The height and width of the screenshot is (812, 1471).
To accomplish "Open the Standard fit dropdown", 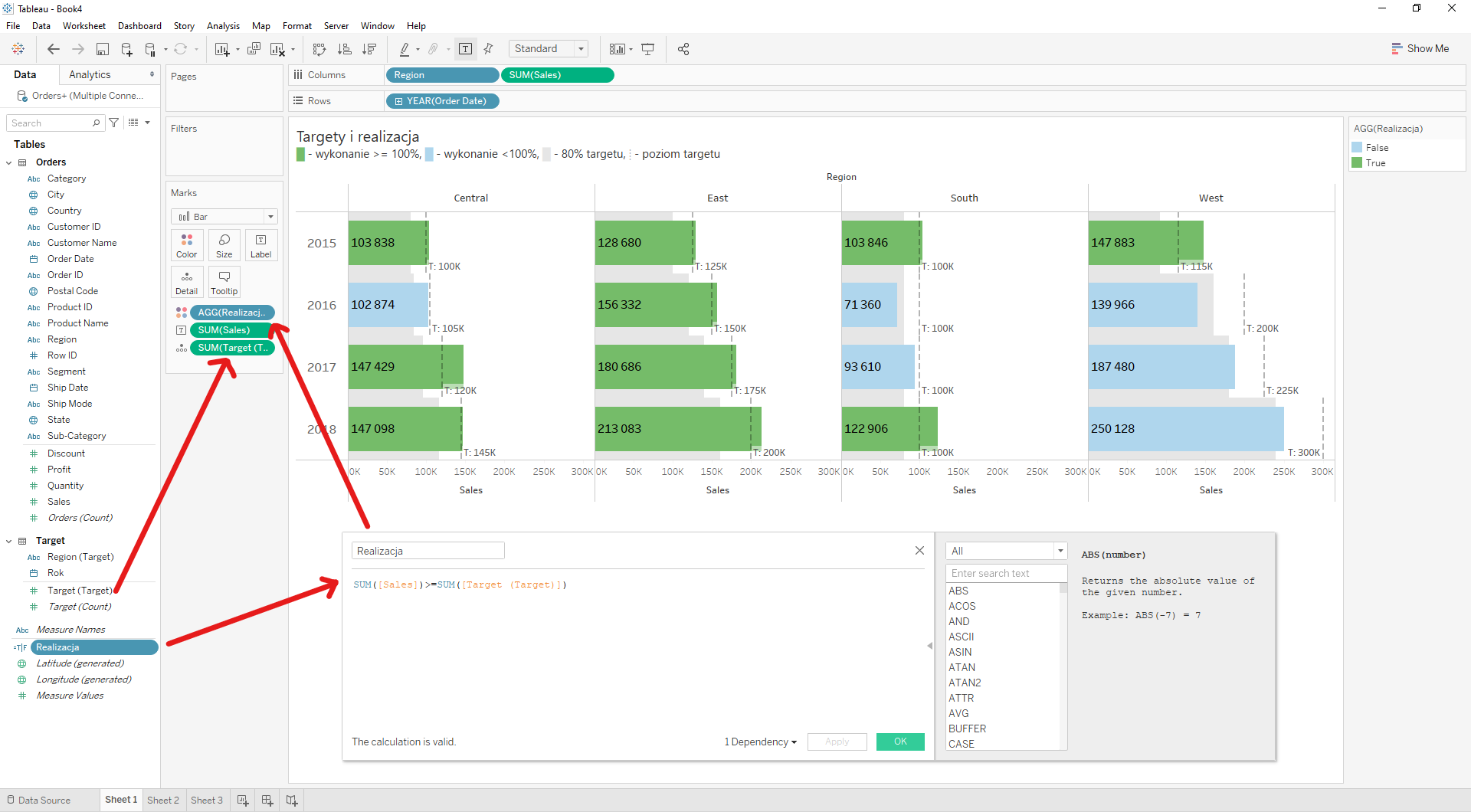I will [x=549, y=49].
